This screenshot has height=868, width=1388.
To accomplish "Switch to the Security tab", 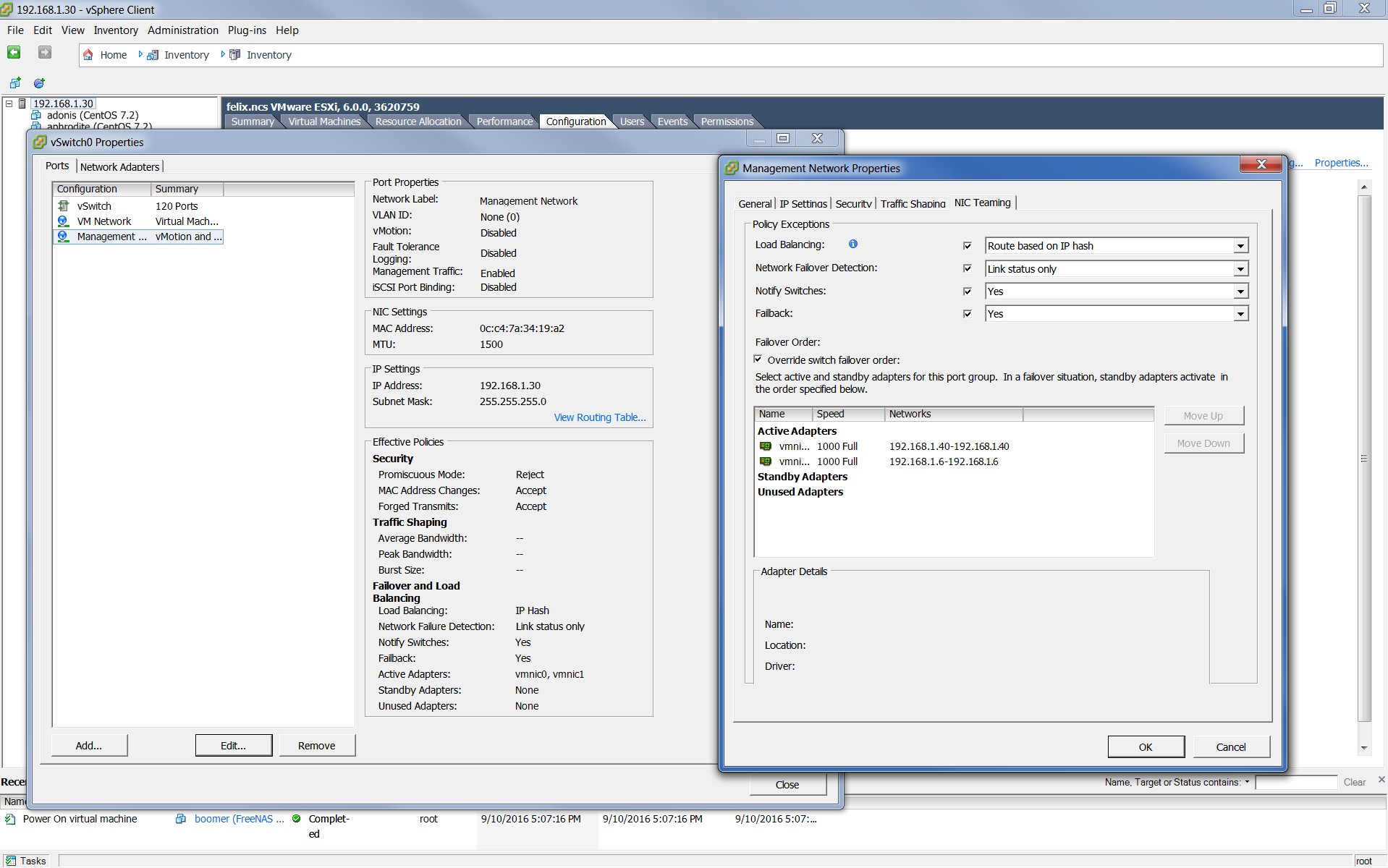I will pyautogui.click(x=853, y=204).
